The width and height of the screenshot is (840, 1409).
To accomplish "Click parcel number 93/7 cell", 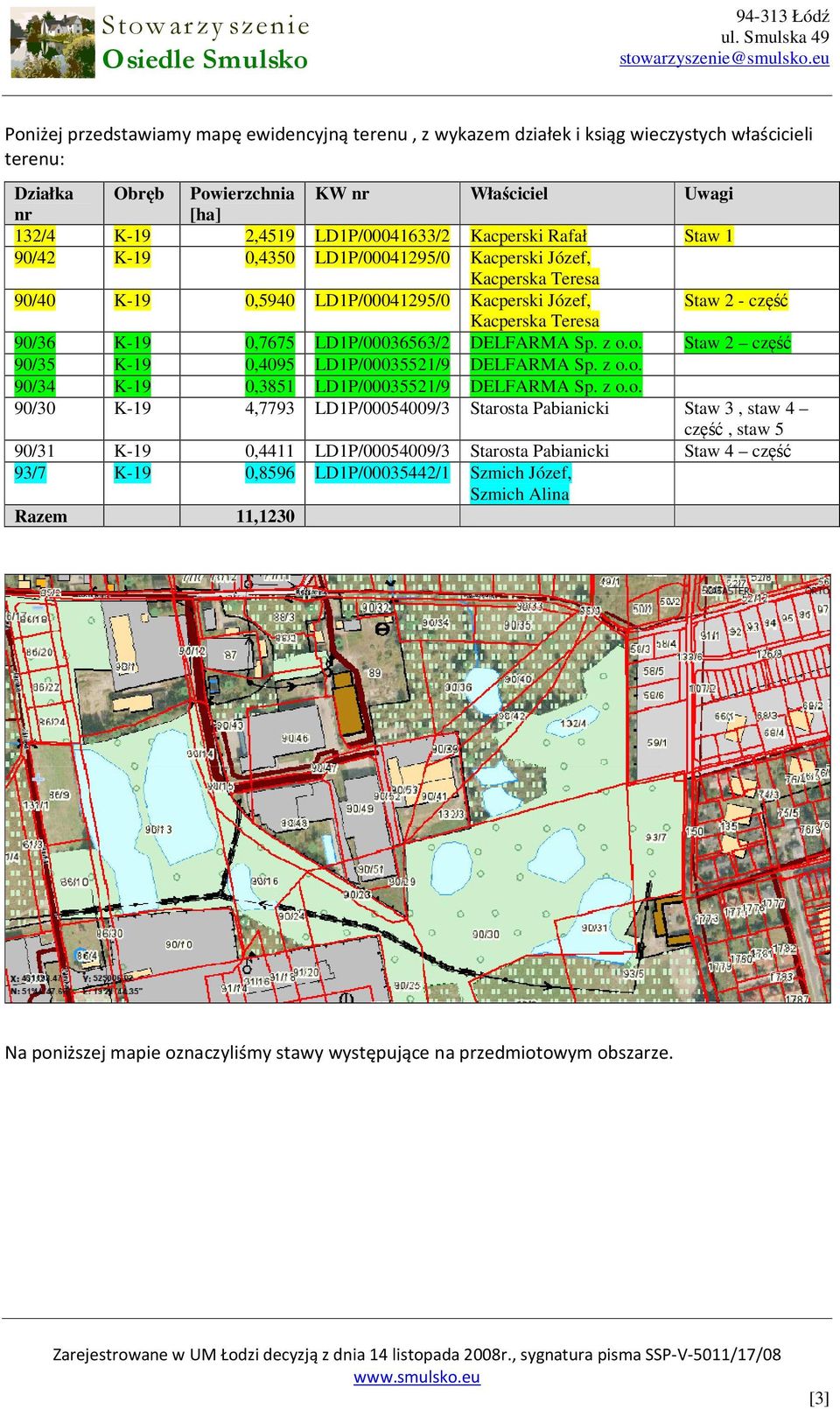I will click(x=31, y=473).
